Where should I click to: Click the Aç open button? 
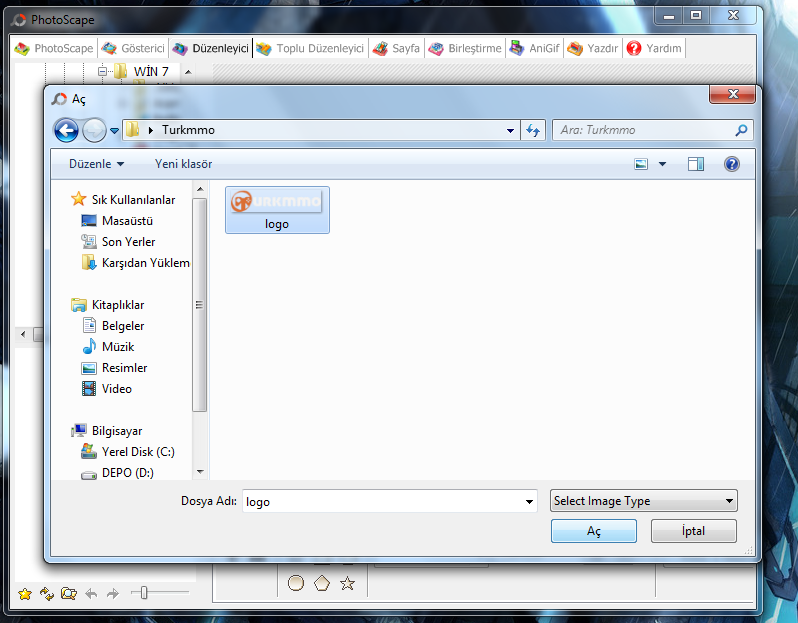point(593,531)
